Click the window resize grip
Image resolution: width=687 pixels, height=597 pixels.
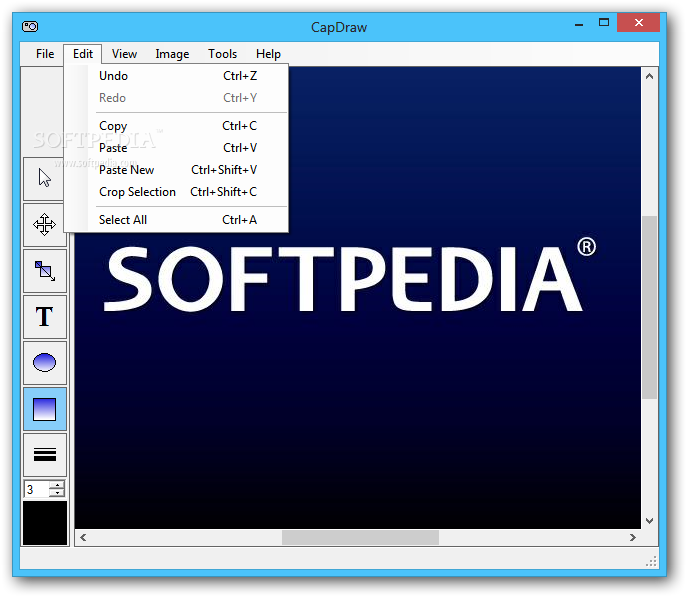[x=652, y=562]
